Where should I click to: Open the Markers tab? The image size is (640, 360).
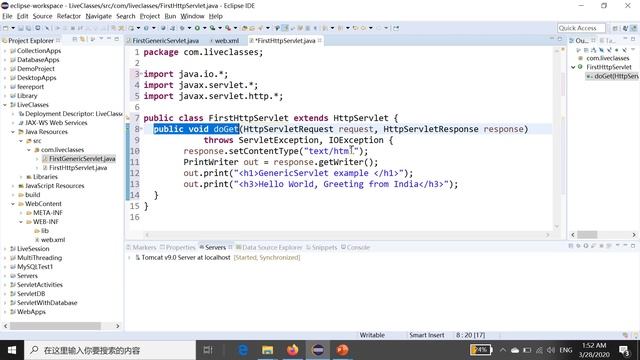click(x=141, y=247)
